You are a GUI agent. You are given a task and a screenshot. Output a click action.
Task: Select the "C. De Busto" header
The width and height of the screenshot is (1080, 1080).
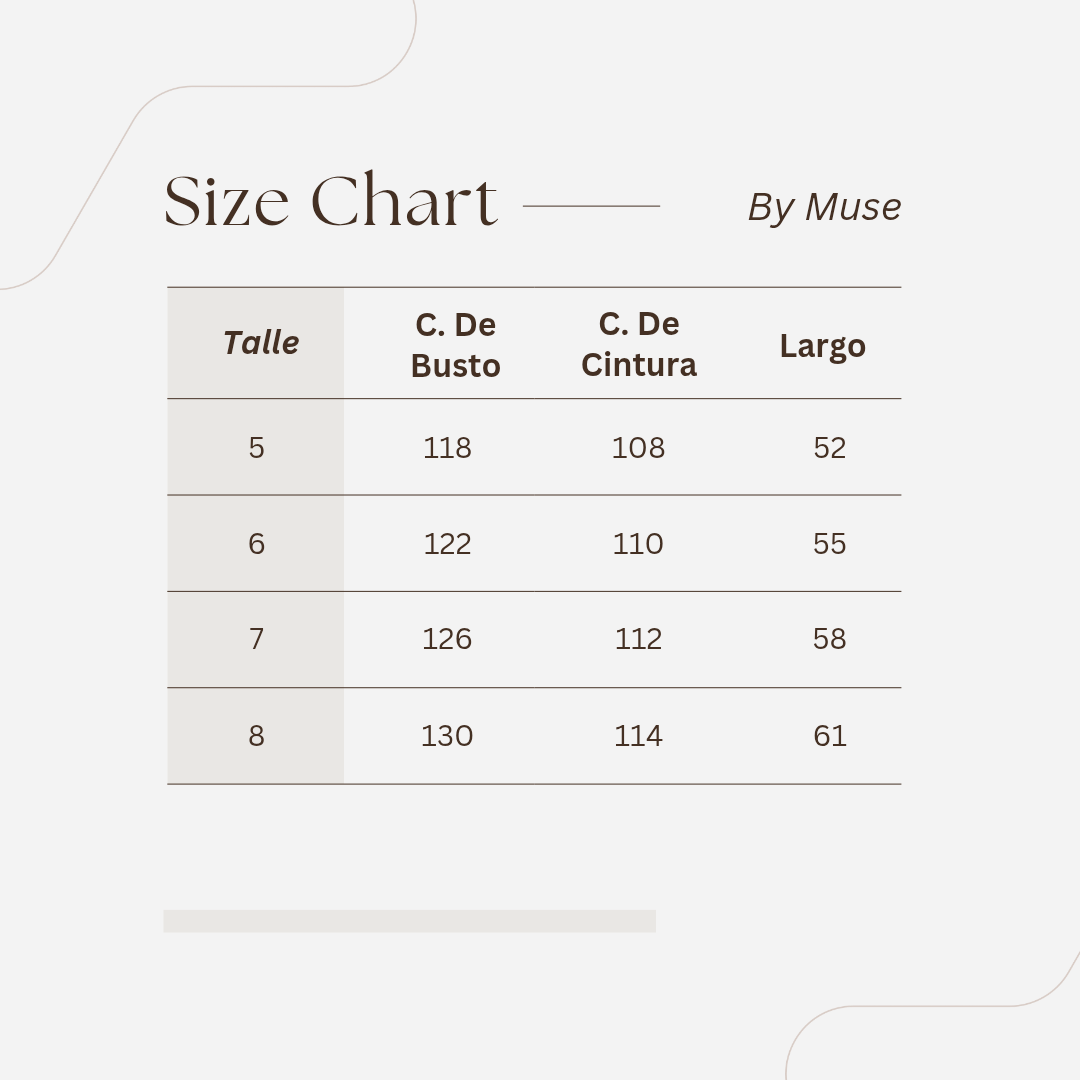[x=455, y=345]
